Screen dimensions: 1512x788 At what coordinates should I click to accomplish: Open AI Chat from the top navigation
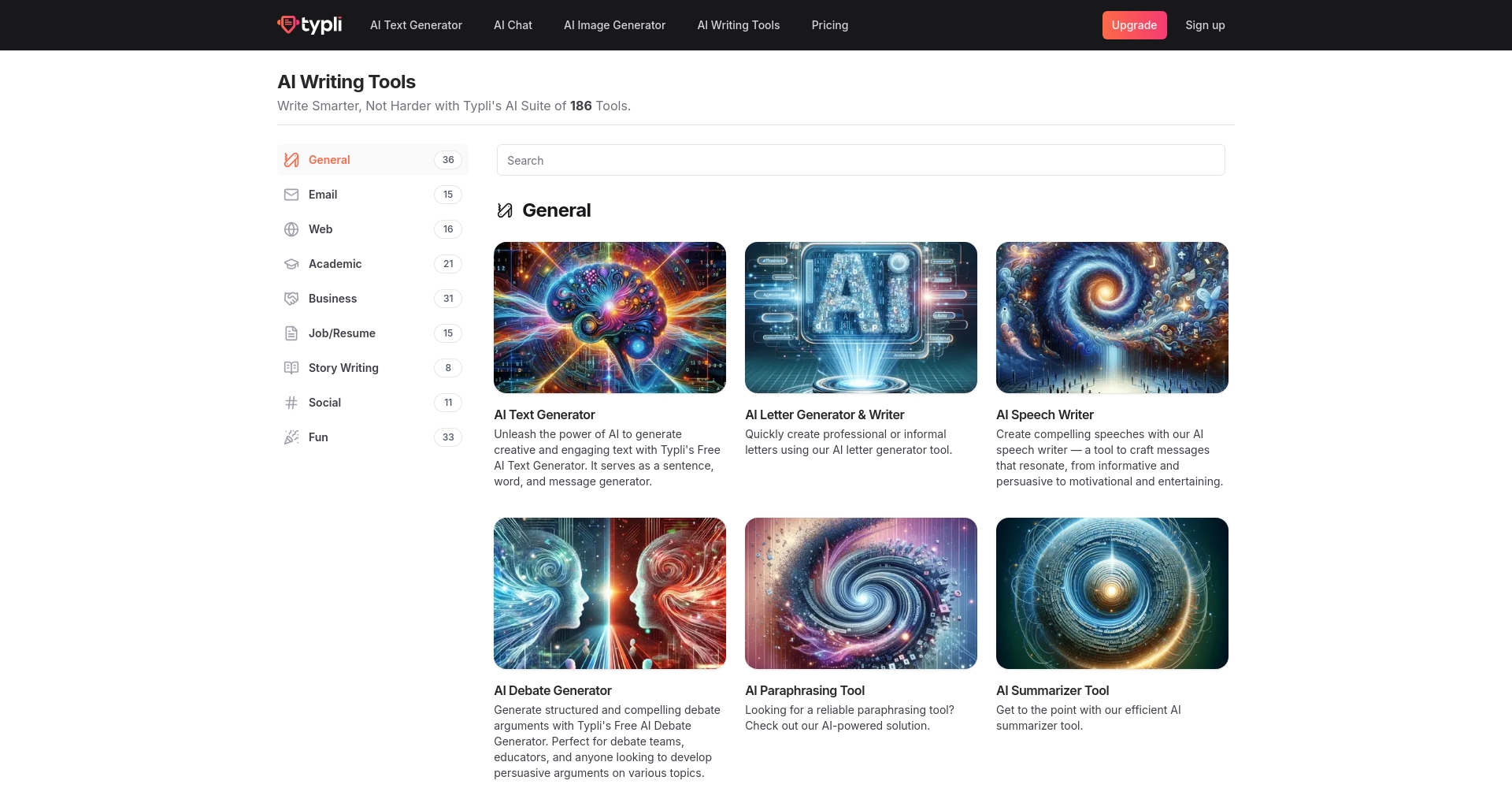(513, 25)
